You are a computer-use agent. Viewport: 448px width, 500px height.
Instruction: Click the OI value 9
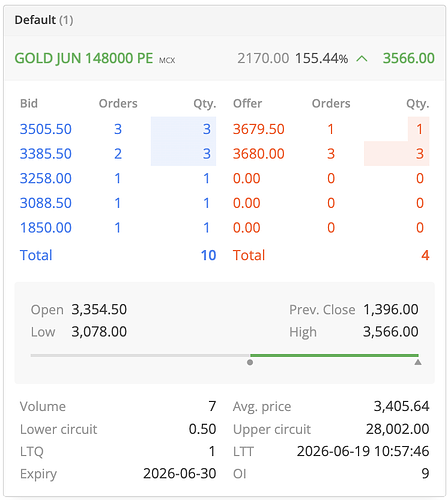[x=425, y=473]
